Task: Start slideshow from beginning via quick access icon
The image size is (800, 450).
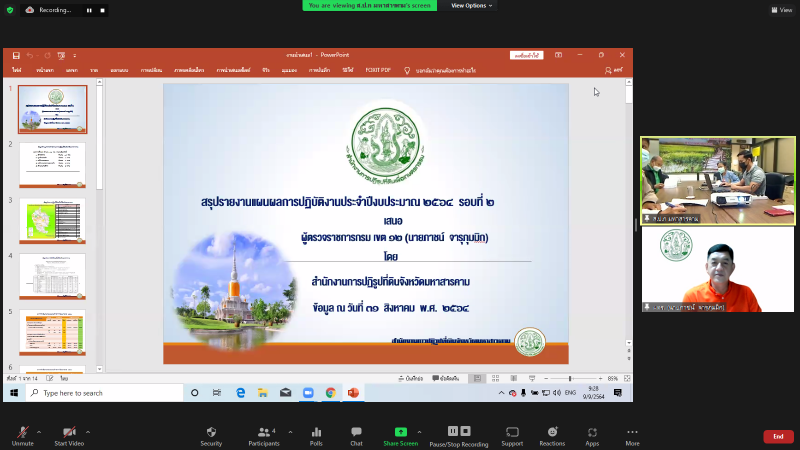Action: pos(61,56)
